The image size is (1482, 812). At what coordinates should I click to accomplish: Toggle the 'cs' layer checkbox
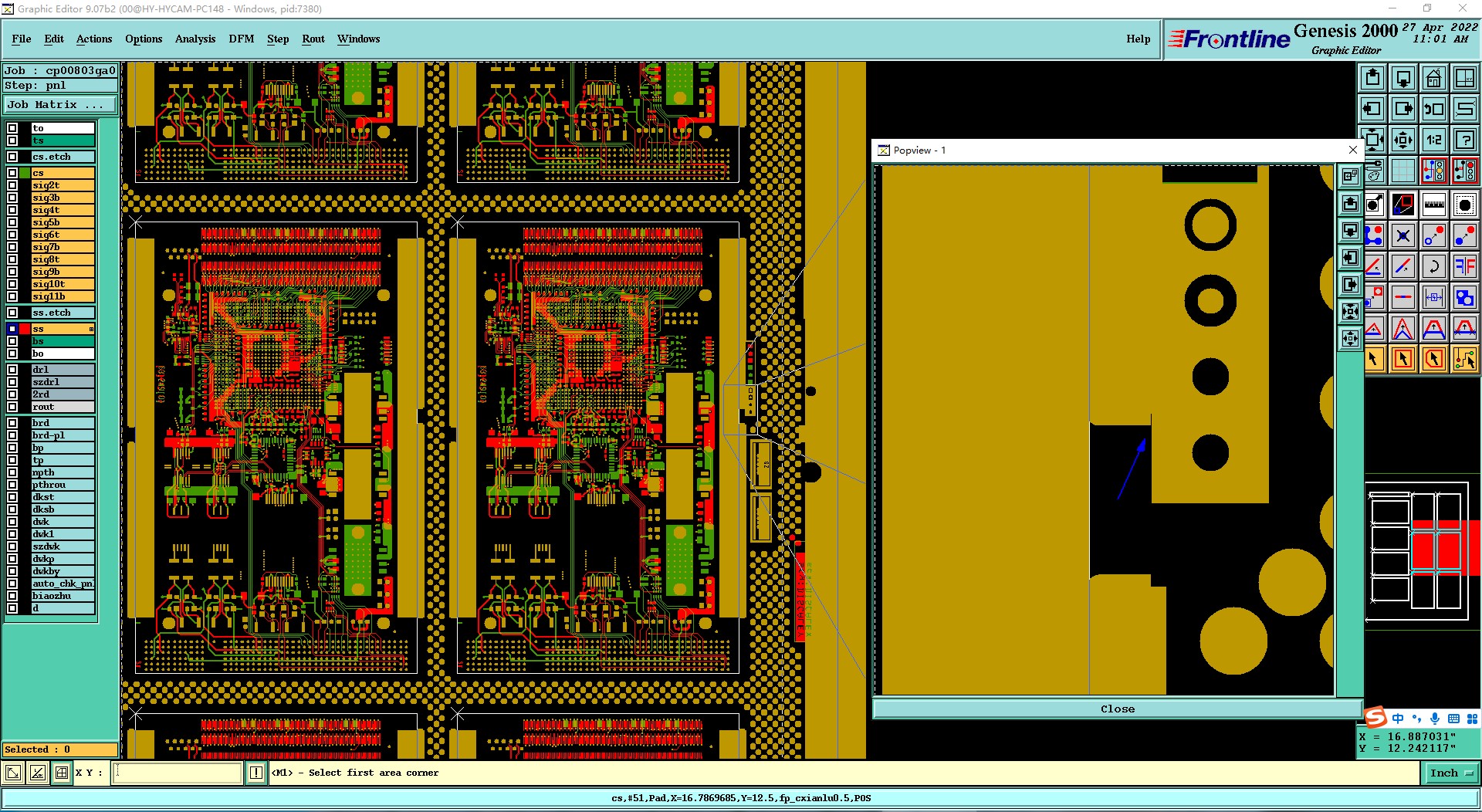[x=12, y=173]
